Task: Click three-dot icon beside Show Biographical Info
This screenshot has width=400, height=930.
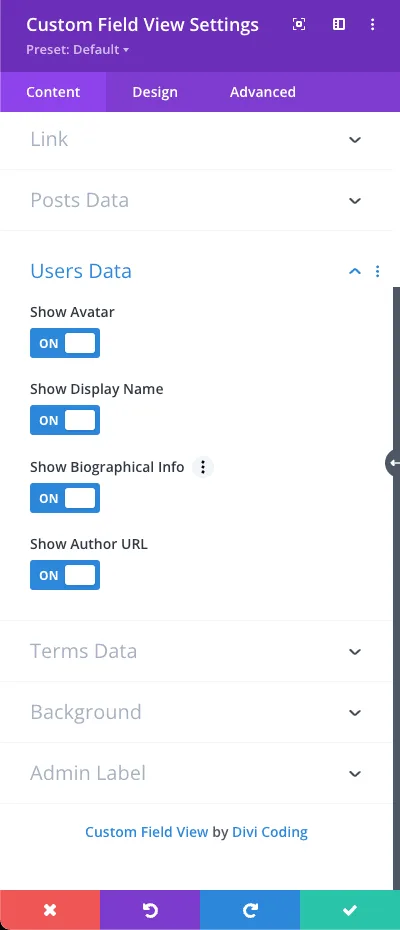Action: (203, 467)
